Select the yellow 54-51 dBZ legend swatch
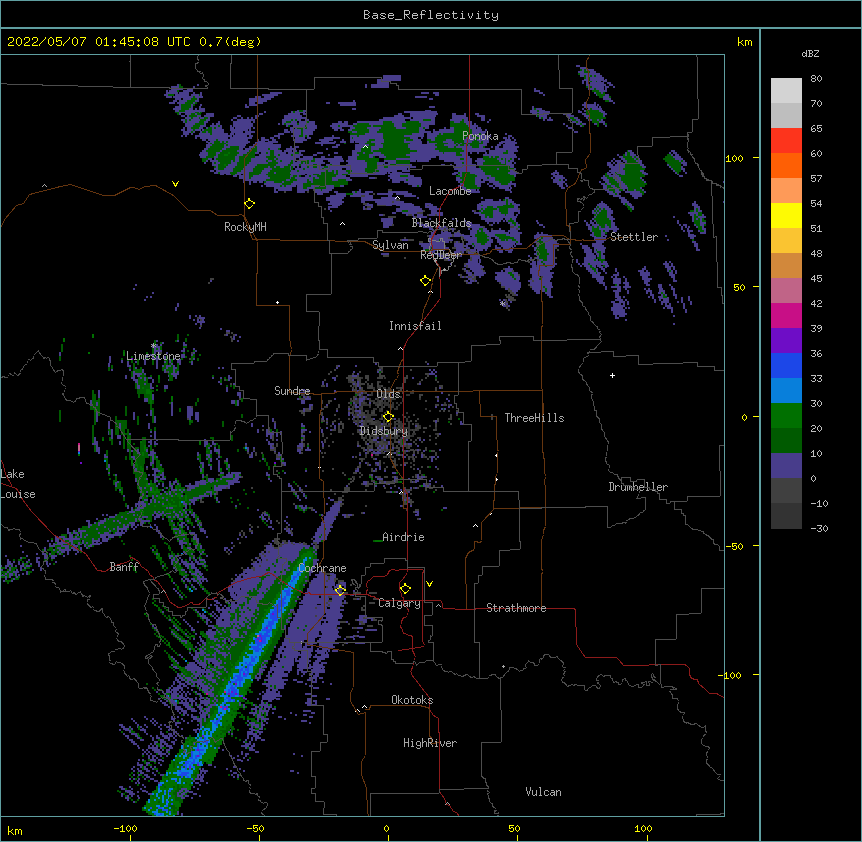This screenshot has width=862, height=842. [x=786, y=215]
